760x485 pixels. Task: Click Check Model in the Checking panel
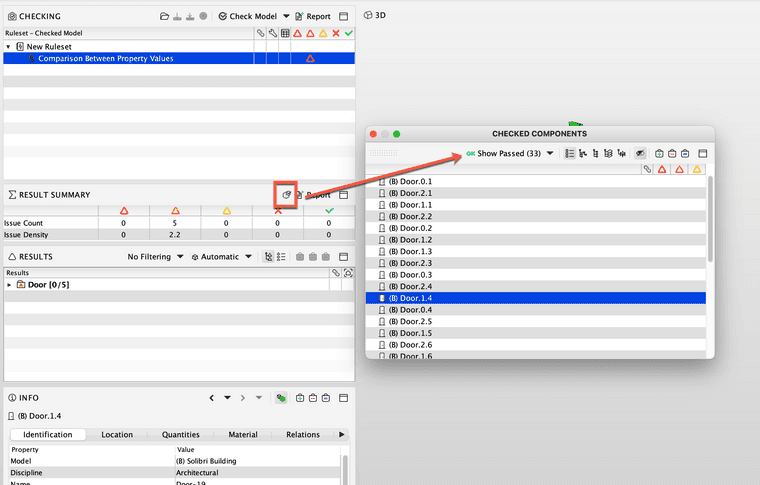point(248,16)
